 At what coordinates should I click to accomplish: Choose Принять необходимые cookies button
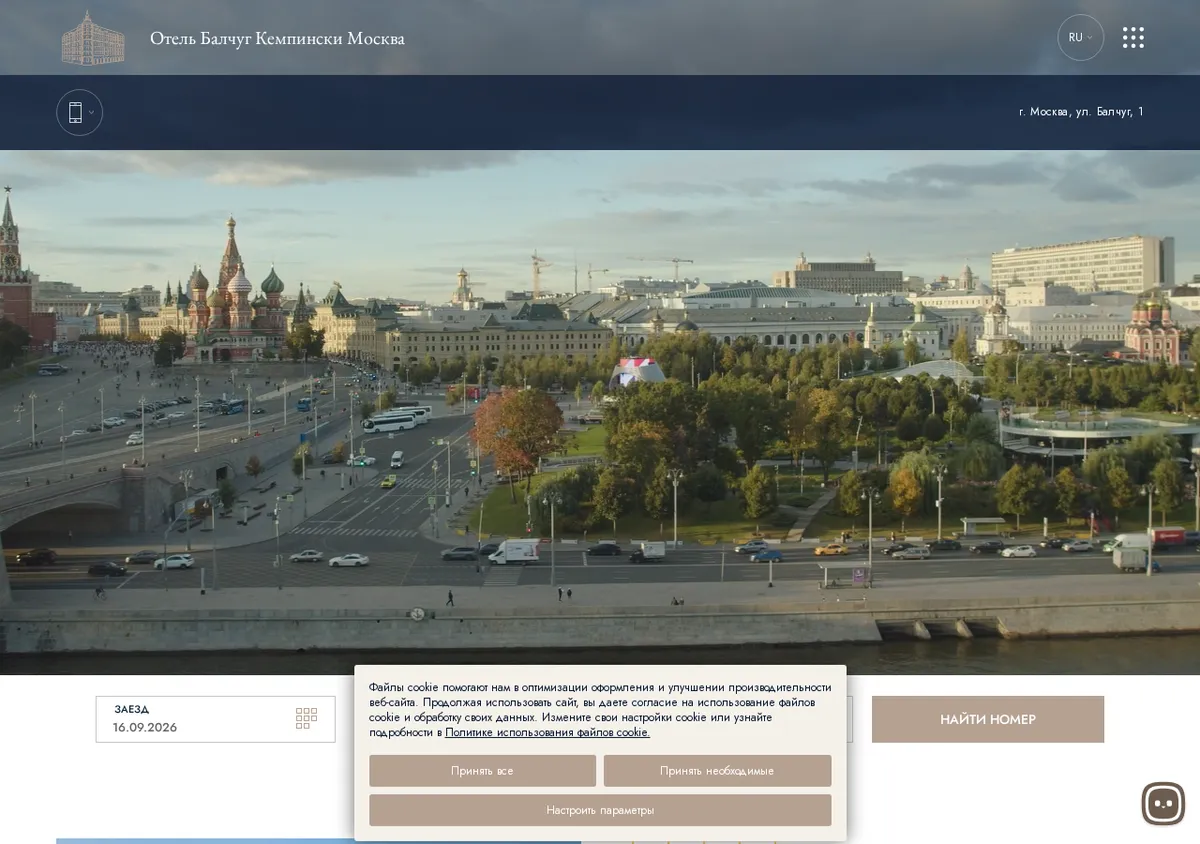pos(717,771)
